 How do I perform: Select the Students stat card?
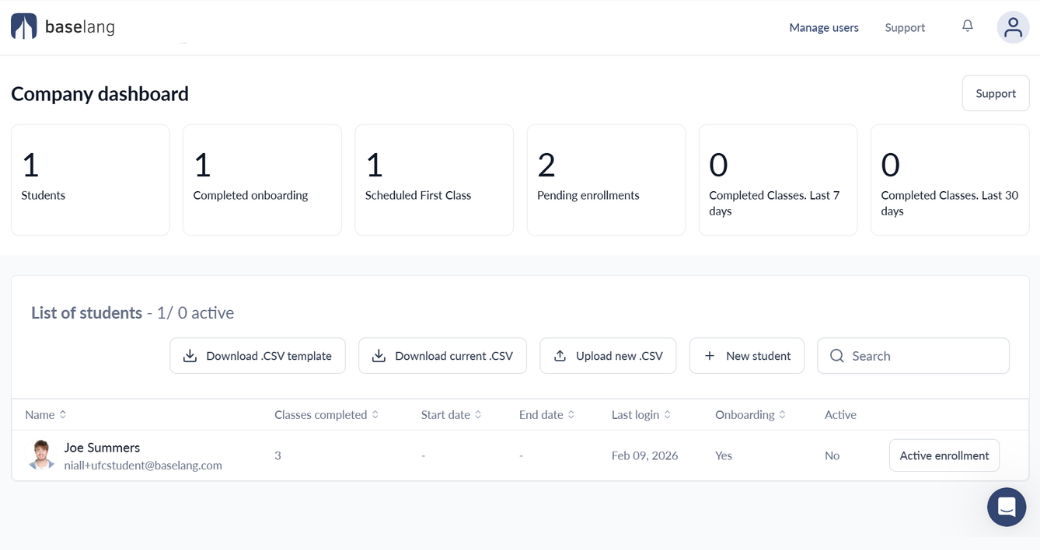[x=90, y=180]
